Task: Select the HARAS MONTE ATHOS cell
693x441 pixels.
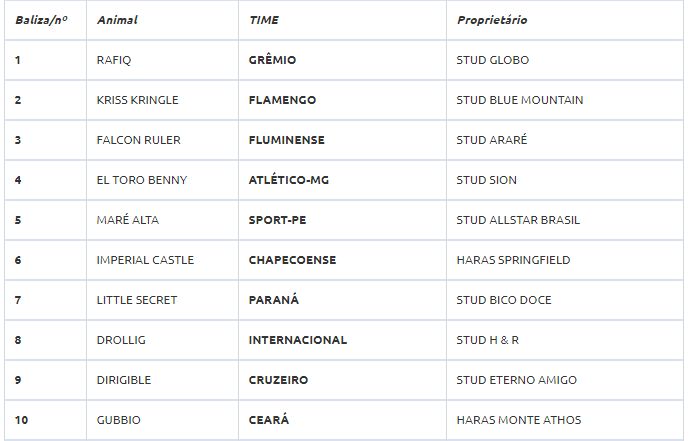Action: tap(519, 420)
